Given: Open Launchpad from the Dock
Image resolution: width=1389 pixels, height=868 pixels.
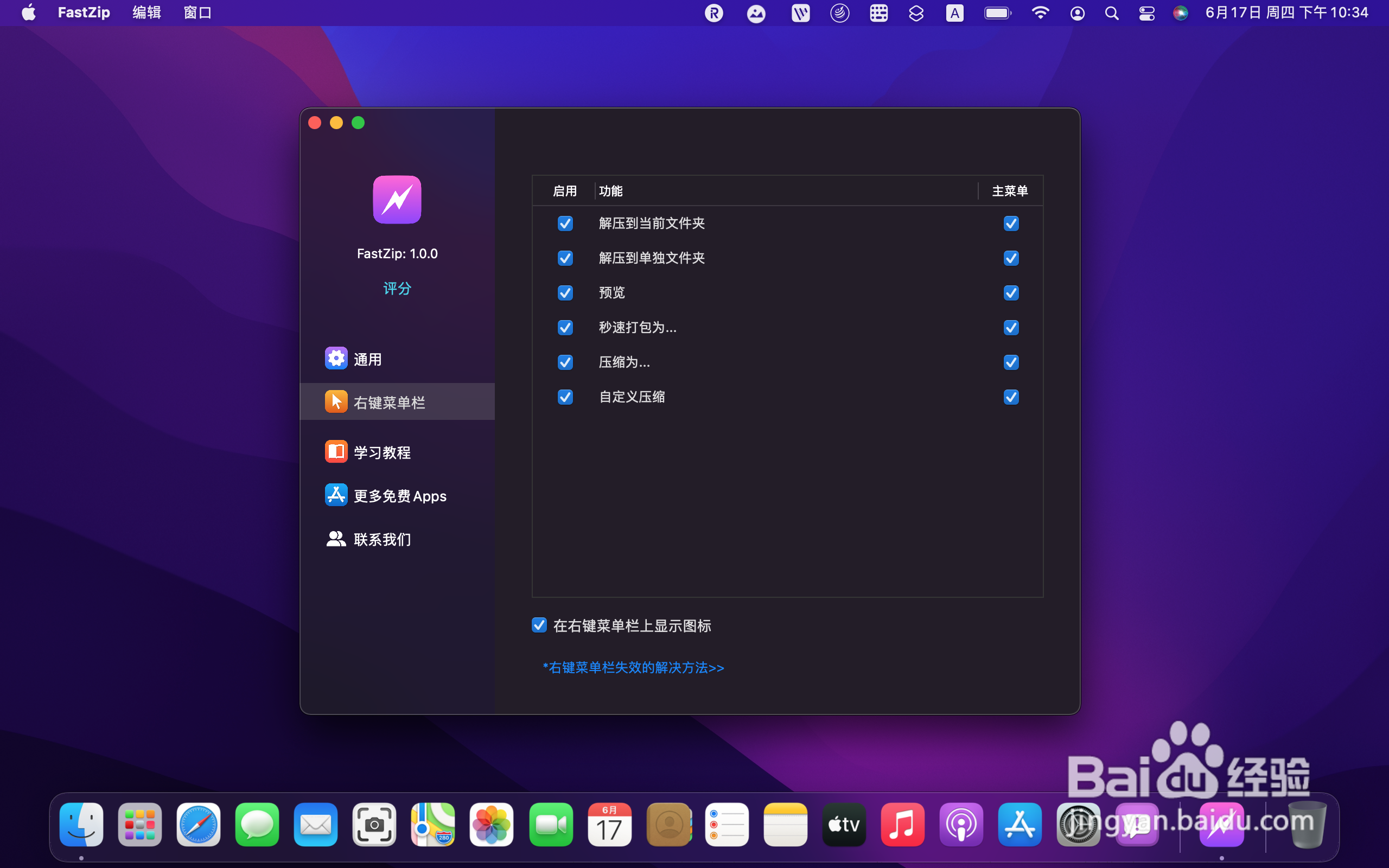Looking at the screenshot, I should [x=140, y=825].
